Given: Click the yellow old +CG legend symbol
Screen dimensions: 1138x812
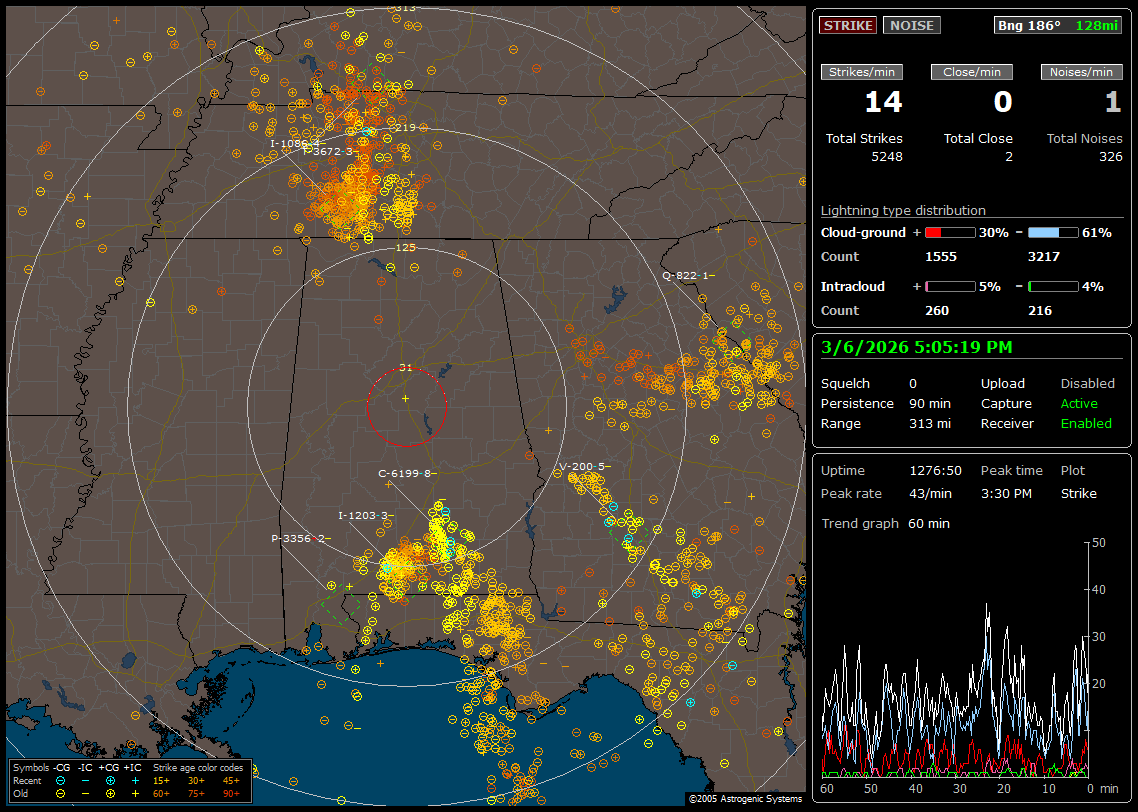Looking at the screenshot, I should tap(109, 792).
